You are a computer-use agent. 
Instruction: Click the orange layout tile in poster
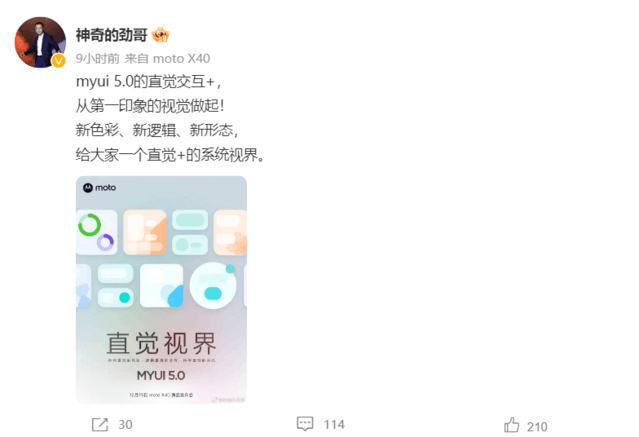[145, 232]
